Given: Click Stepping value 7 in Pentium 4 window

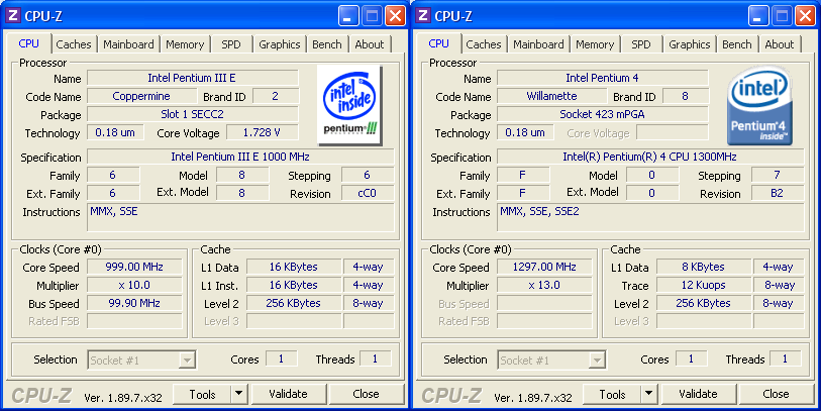Looking at the screenshot, I should click(x=778, y=175).
